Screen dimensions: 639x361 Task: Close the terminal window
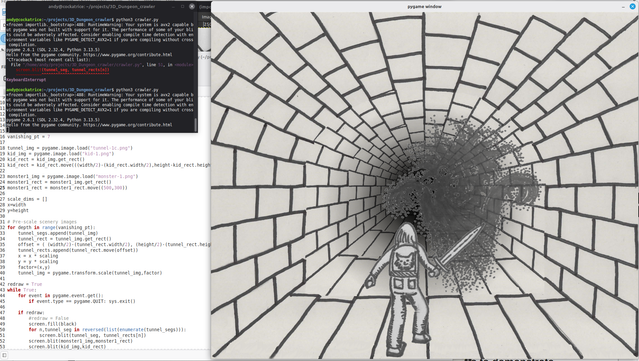(x=192, y=7)
